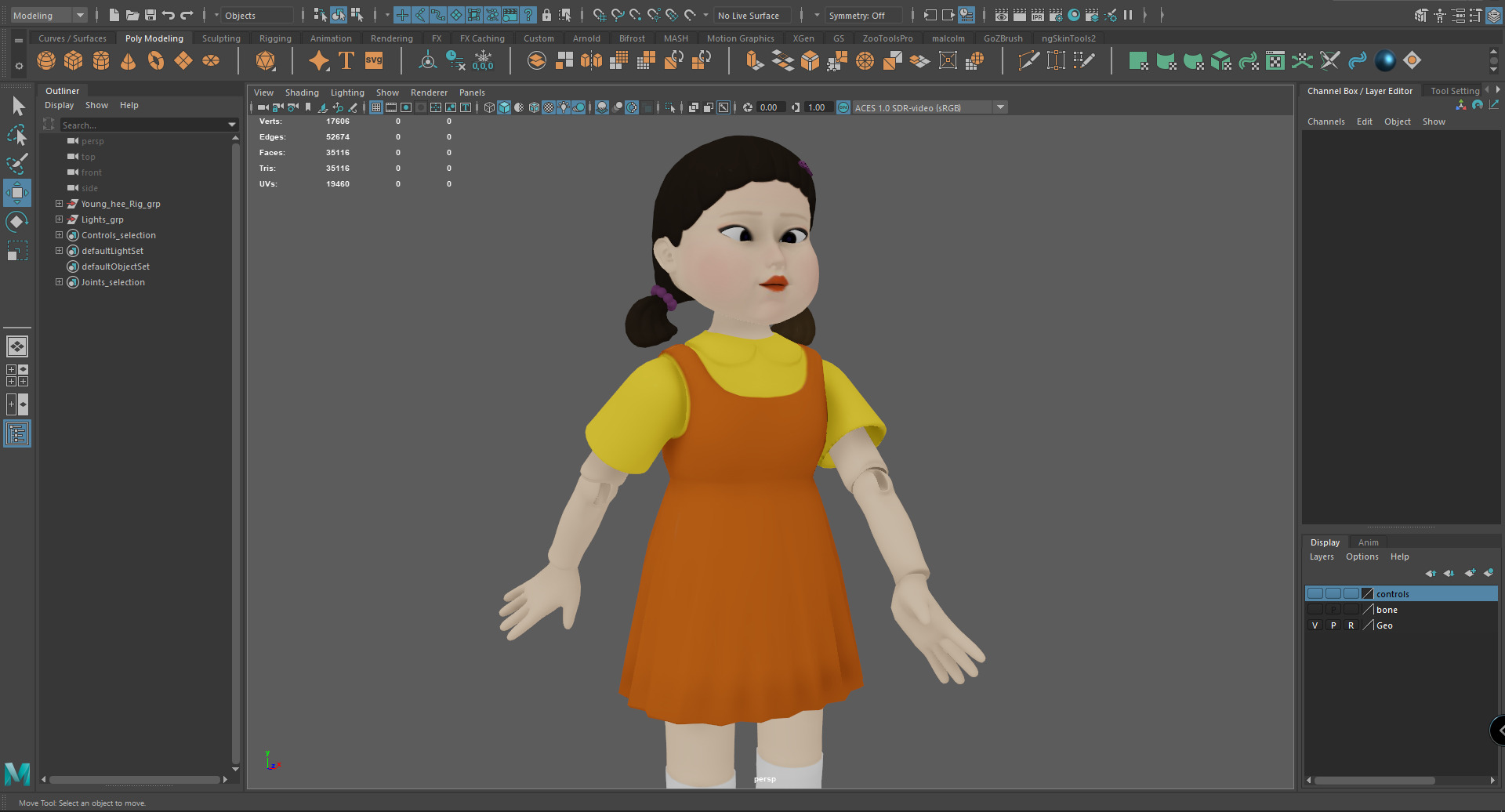Click the Redo arrow icon
Image resolution: width=1505 pixels, height=812 pixels.
tap(187, 15)
